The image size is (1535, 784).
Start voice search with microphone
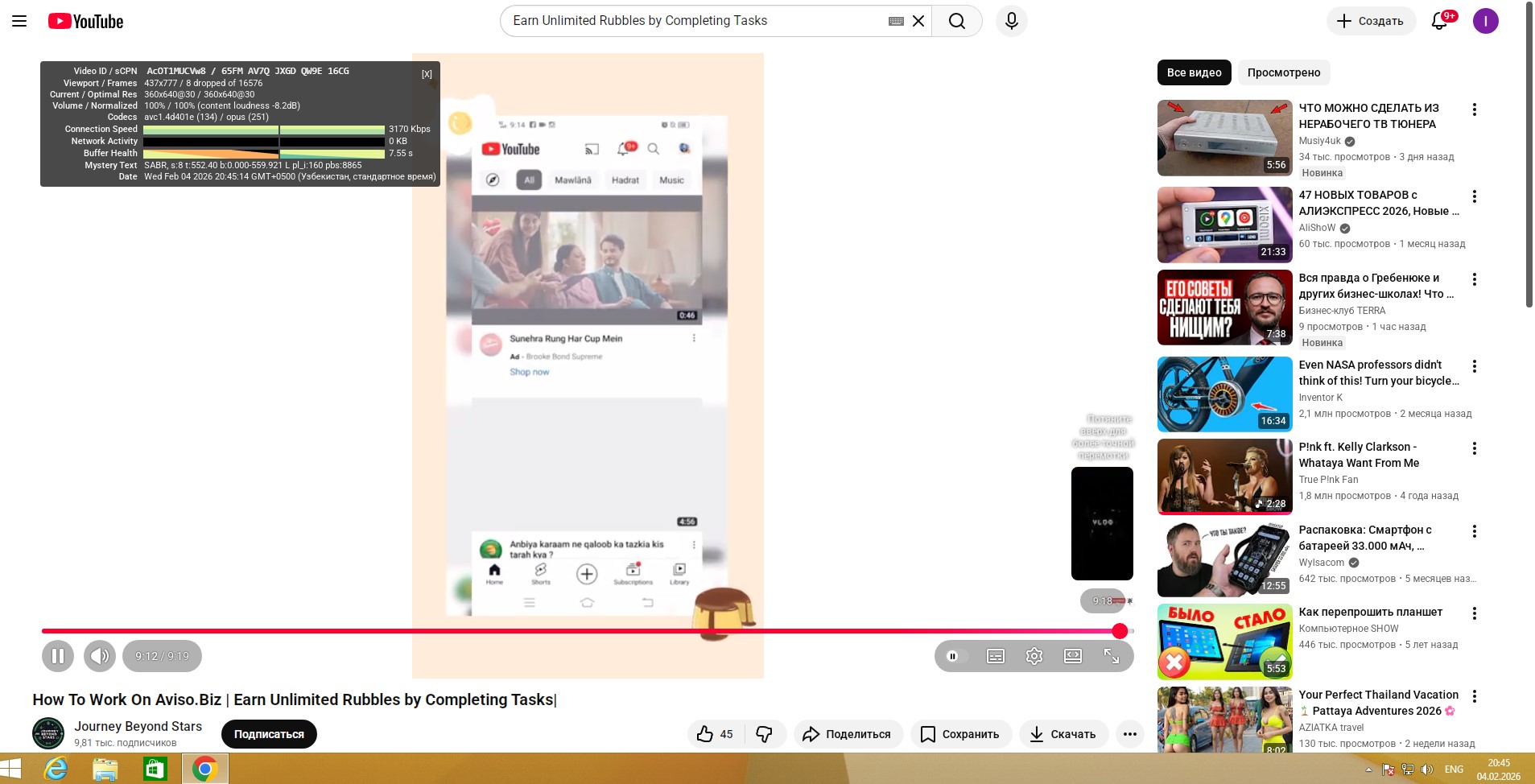point(1012,21)
